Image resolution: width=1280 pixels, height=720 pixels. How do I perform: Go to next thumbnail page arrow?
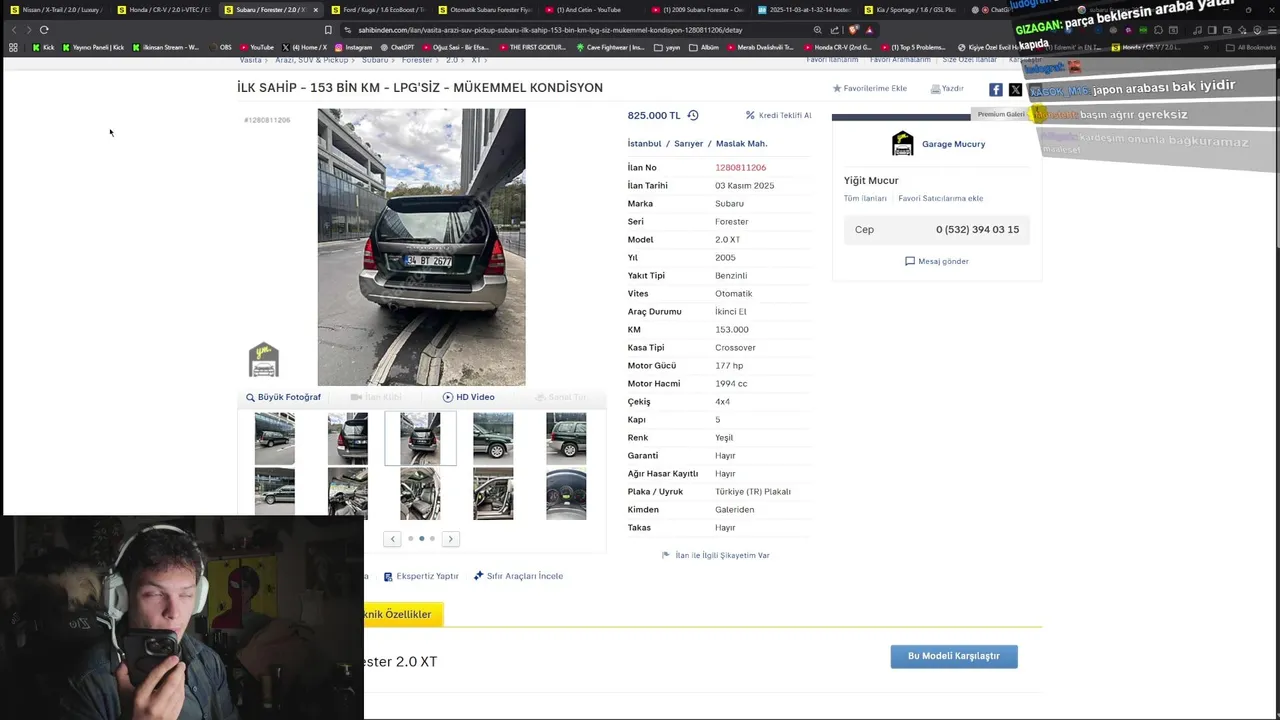click(x=450, y=539)
